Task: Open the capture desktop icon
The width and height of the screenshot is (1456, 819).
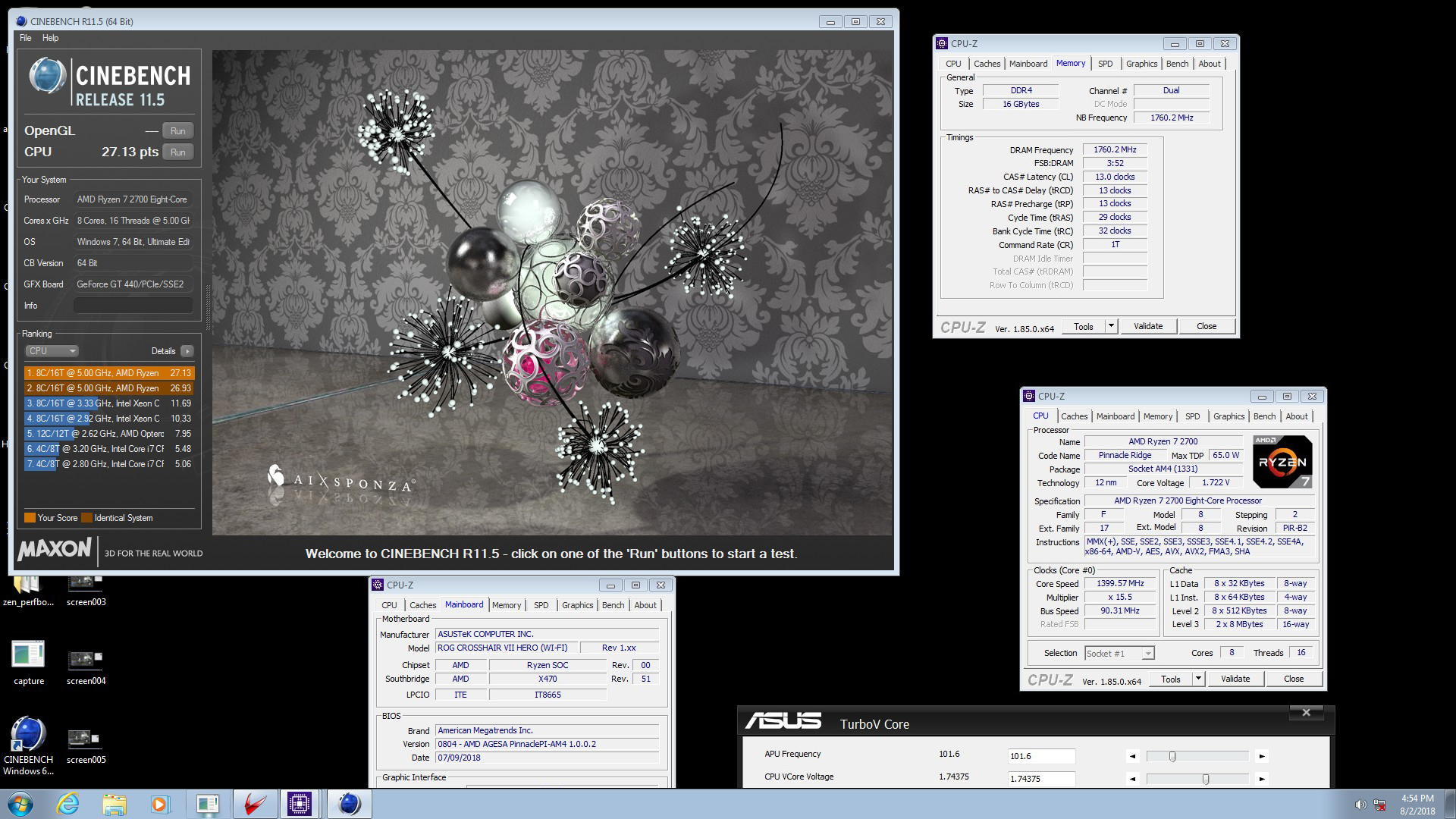Action: point(28,663)
